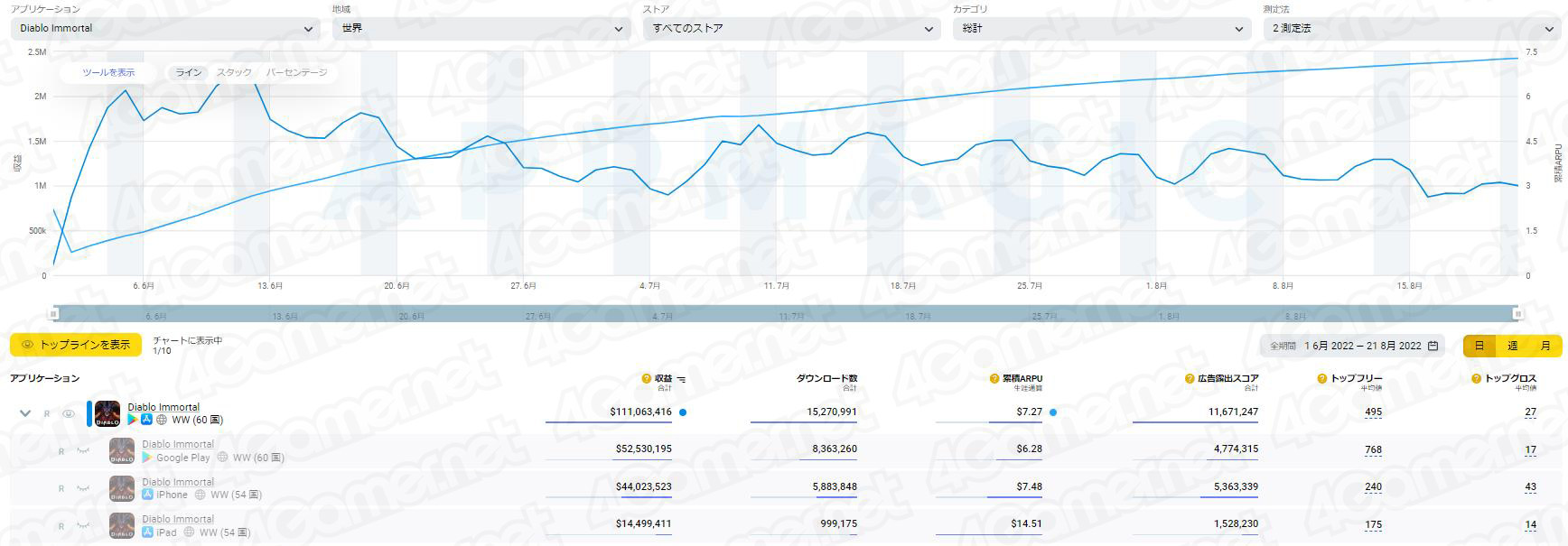Click the R icon on the main Diablo Immortal row
Viewport: 1568px width, 546px height.
pyautogui.click(x=48, y=414)
